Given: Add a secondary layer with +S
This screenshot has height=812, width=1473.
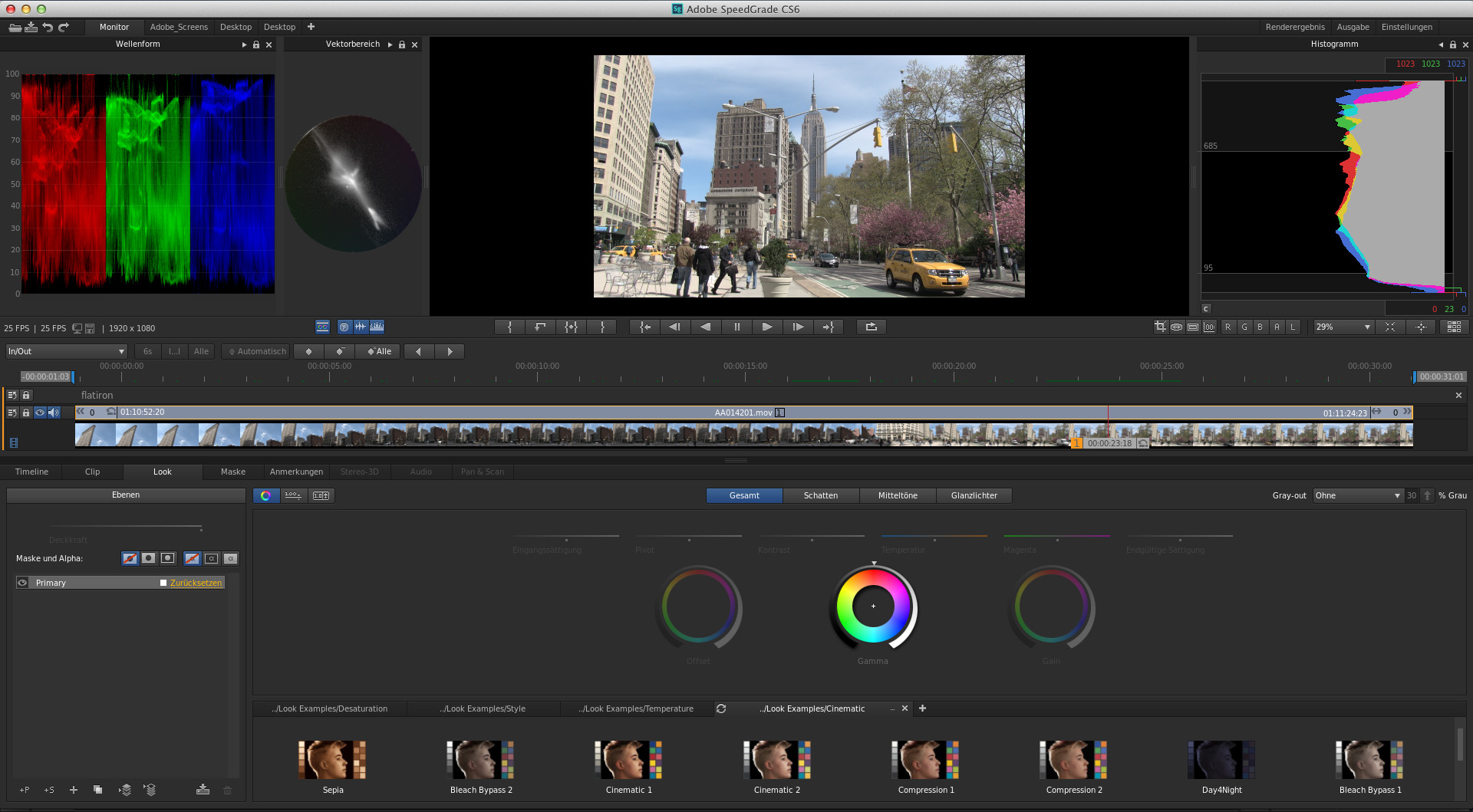Looking at the screenshot, I should coord(49,790).
